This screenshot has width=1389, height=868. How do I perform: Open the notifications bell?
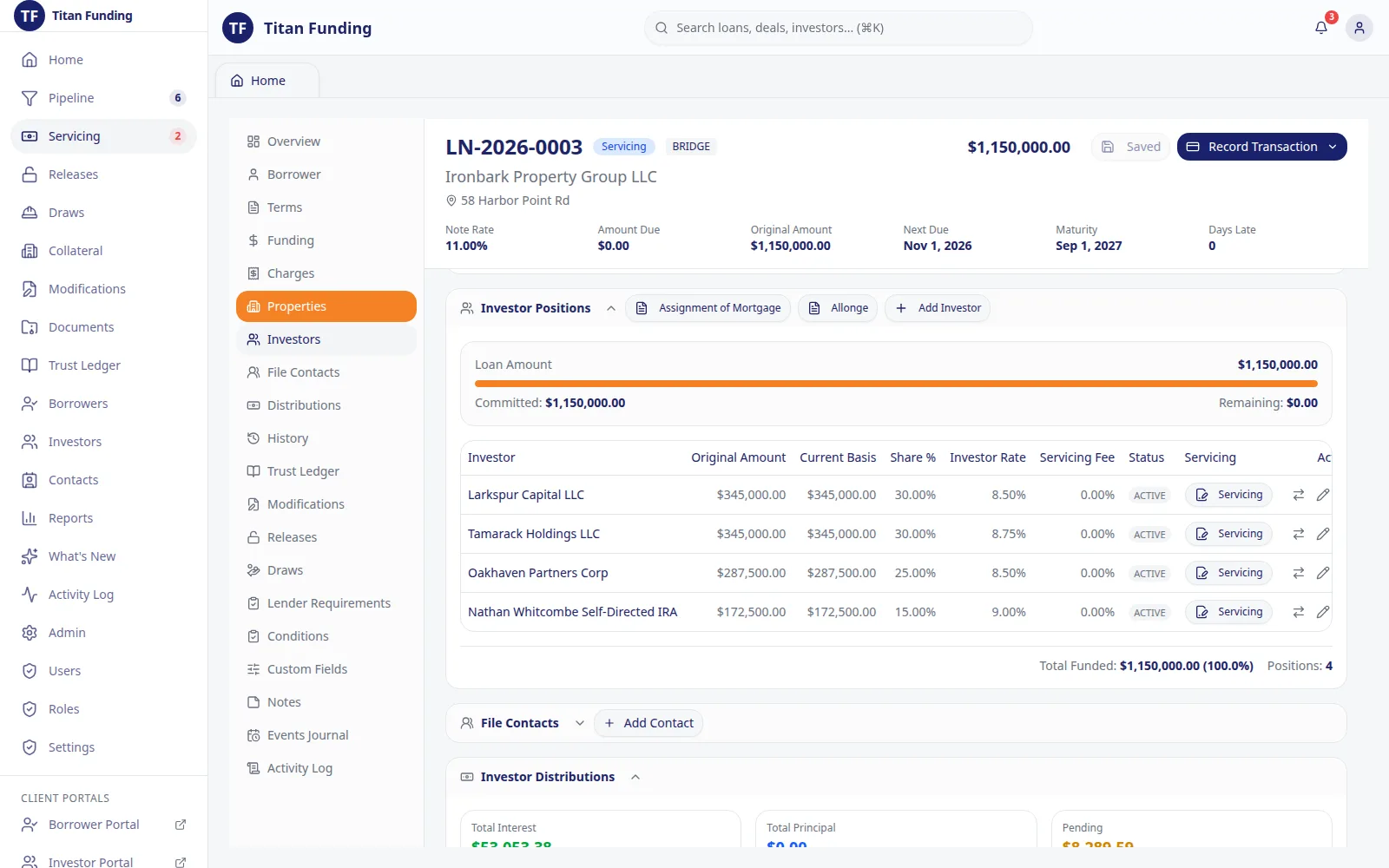point(1321,28)
